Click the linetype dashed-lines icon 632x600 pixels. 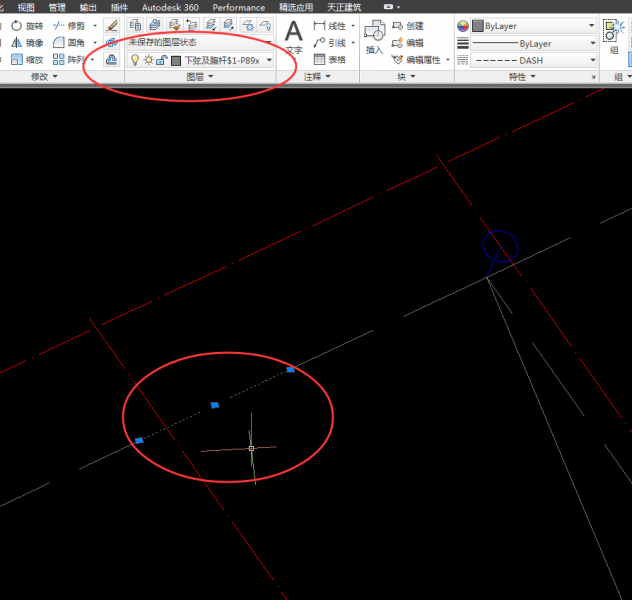(x=463, y=60)
